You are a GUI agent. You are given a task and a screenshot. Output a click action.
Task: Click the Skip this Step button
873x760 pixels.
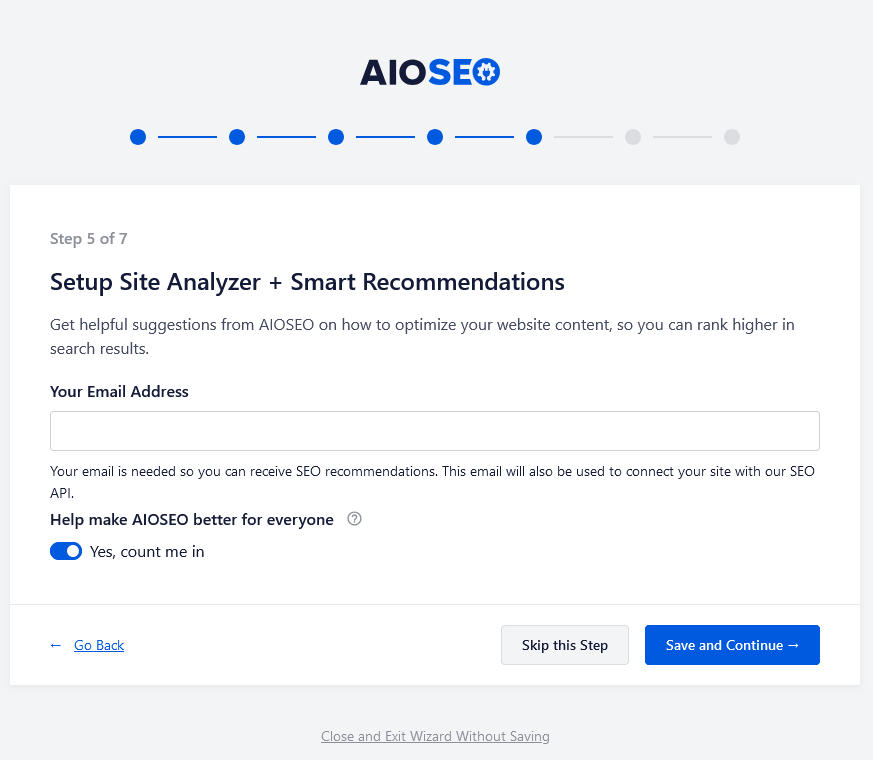click(x=565, y=645)
